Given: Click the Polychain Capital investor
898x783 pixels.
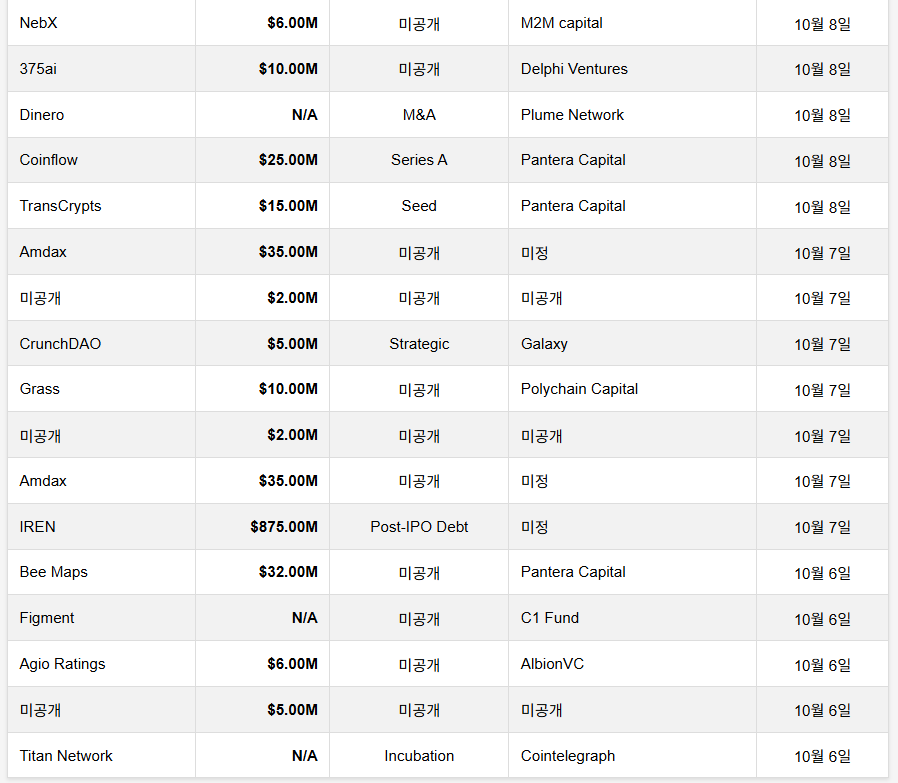Looking at the screenshot, I should click(x=579, y=389).
